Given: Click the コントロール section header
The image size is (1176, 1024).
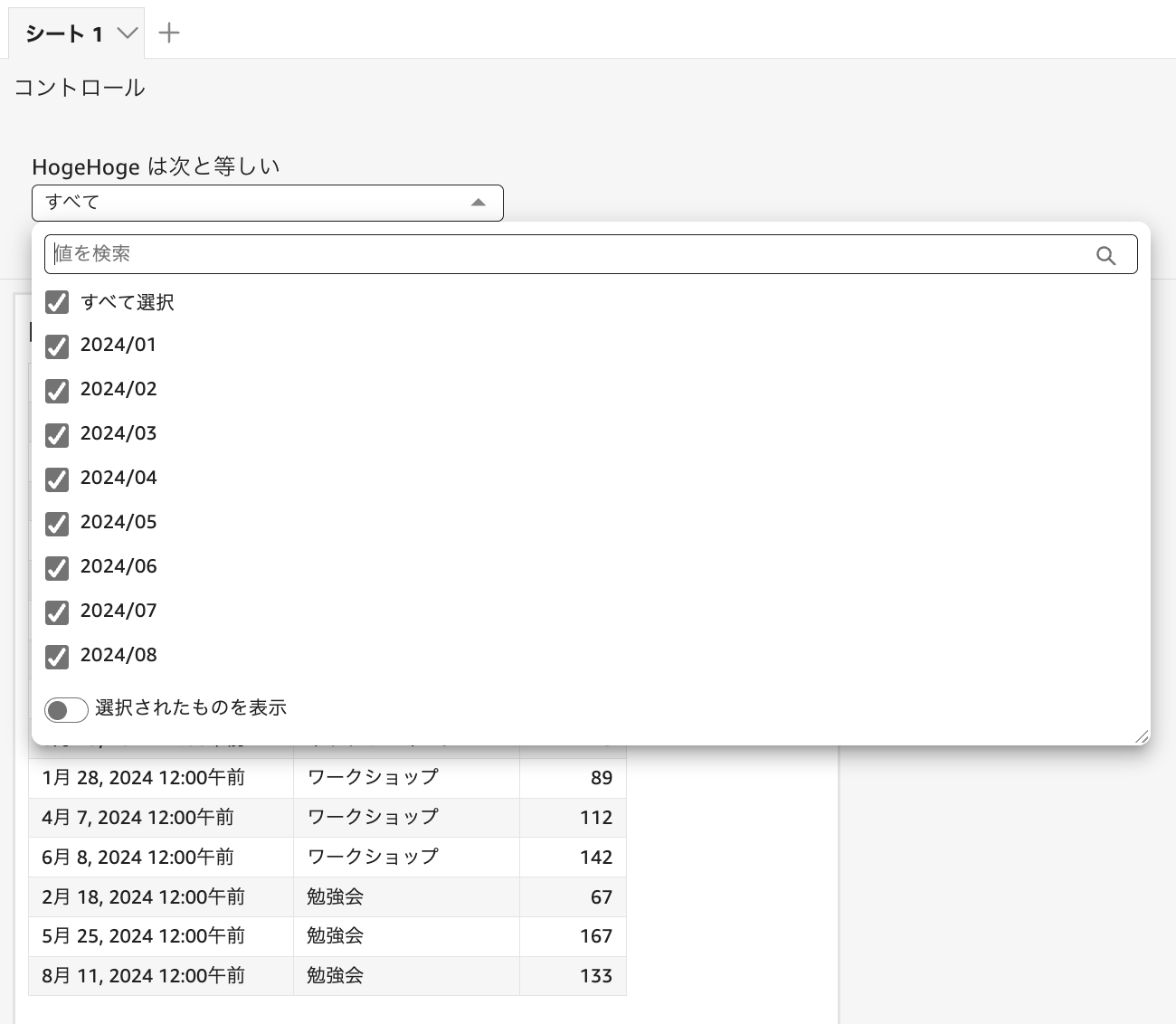Looking at the screenshot, I should point(78,88).
